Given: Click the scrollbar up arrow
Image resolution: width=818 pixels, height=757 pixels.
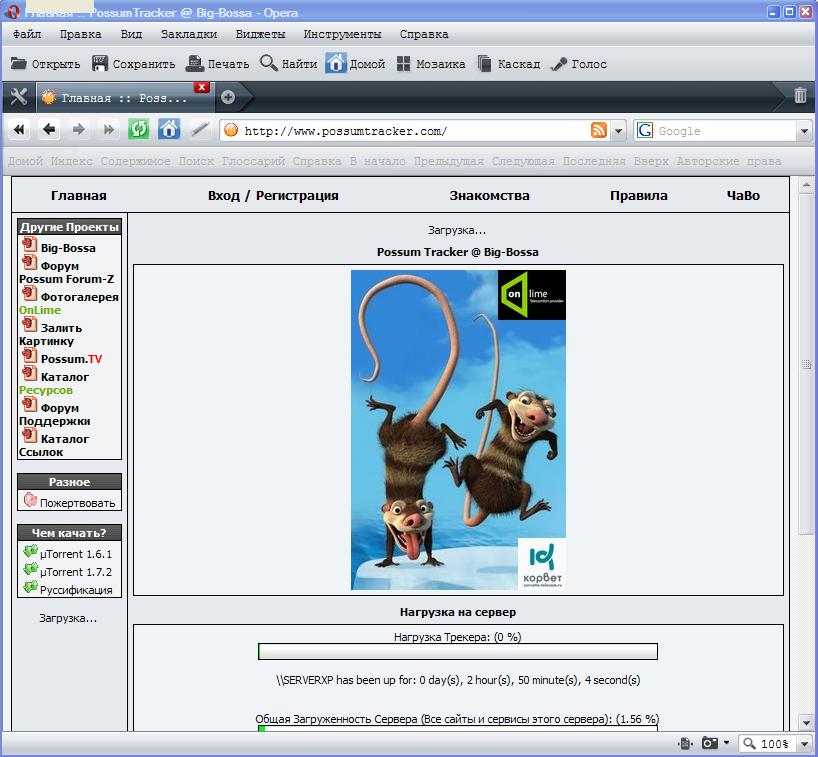Looking at the screenshot, I should pyautogui.click(x=806, y=185).
